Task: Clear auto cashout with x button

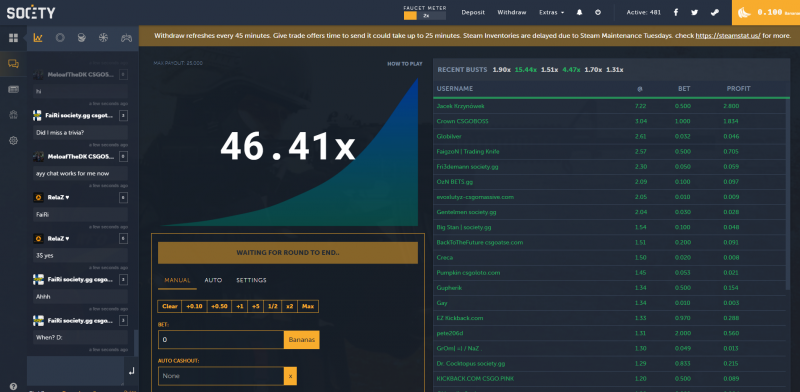Action: 290,376
